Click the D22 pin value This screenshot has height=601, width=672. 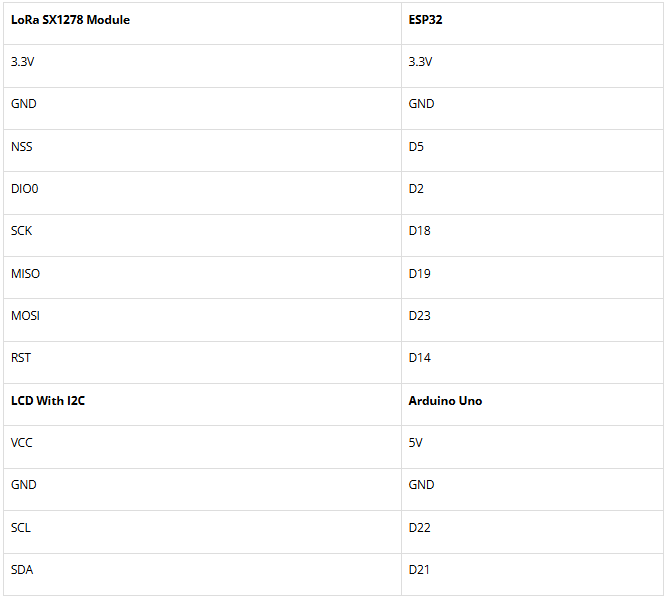coord(420,527)
